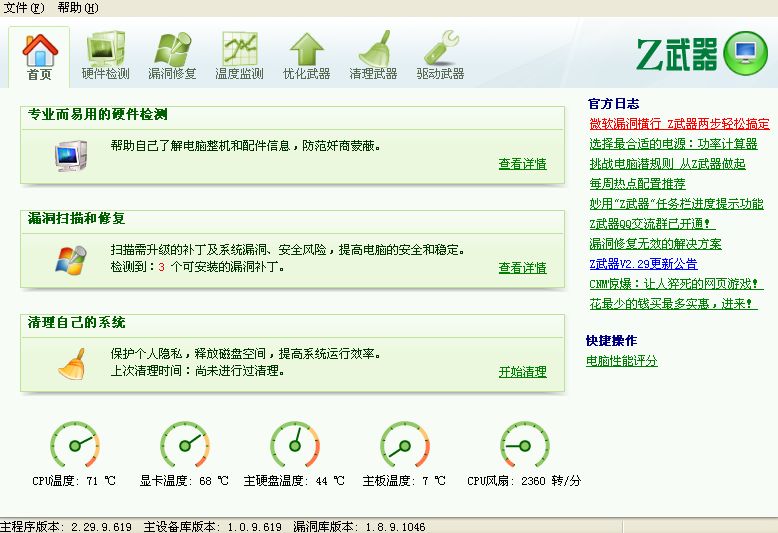The image size is (778, 533).
Task: Click 查看详情 in the vulnerability scan panel
Action: click(522, 268)
